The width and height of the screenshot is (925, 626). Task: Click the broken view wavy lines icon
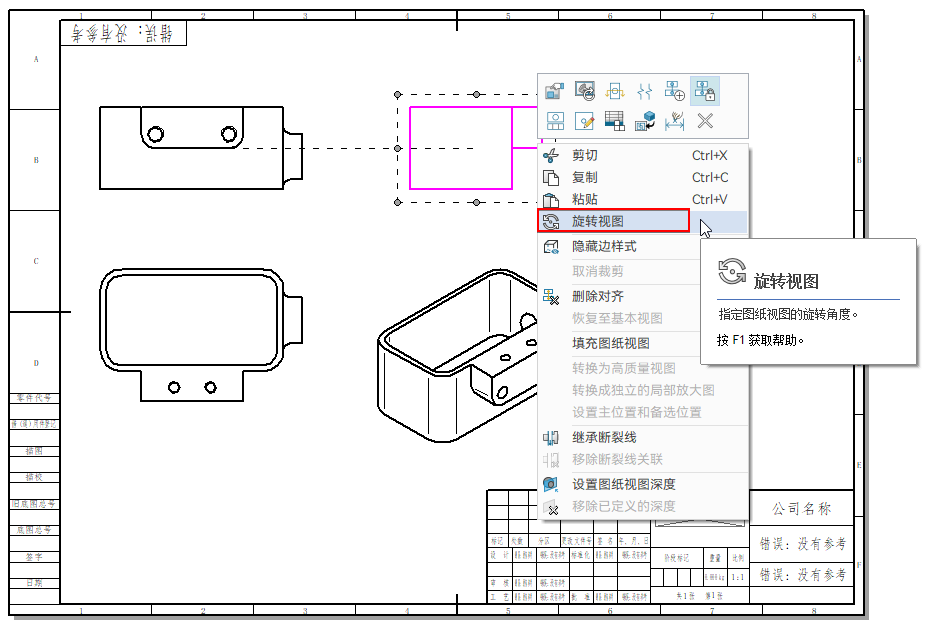pos(645,92)
